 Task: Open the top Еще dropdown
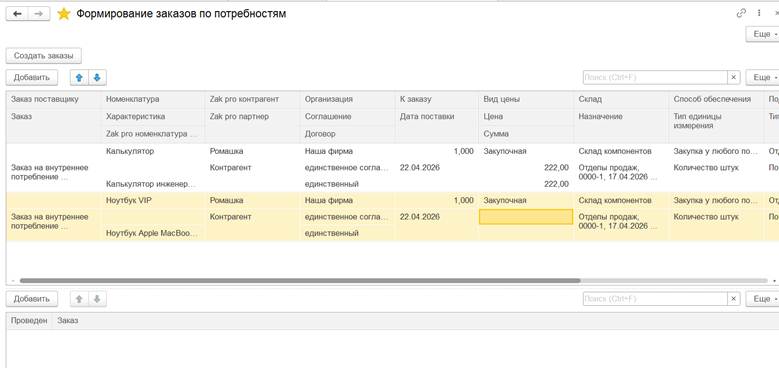pos(764,34)
